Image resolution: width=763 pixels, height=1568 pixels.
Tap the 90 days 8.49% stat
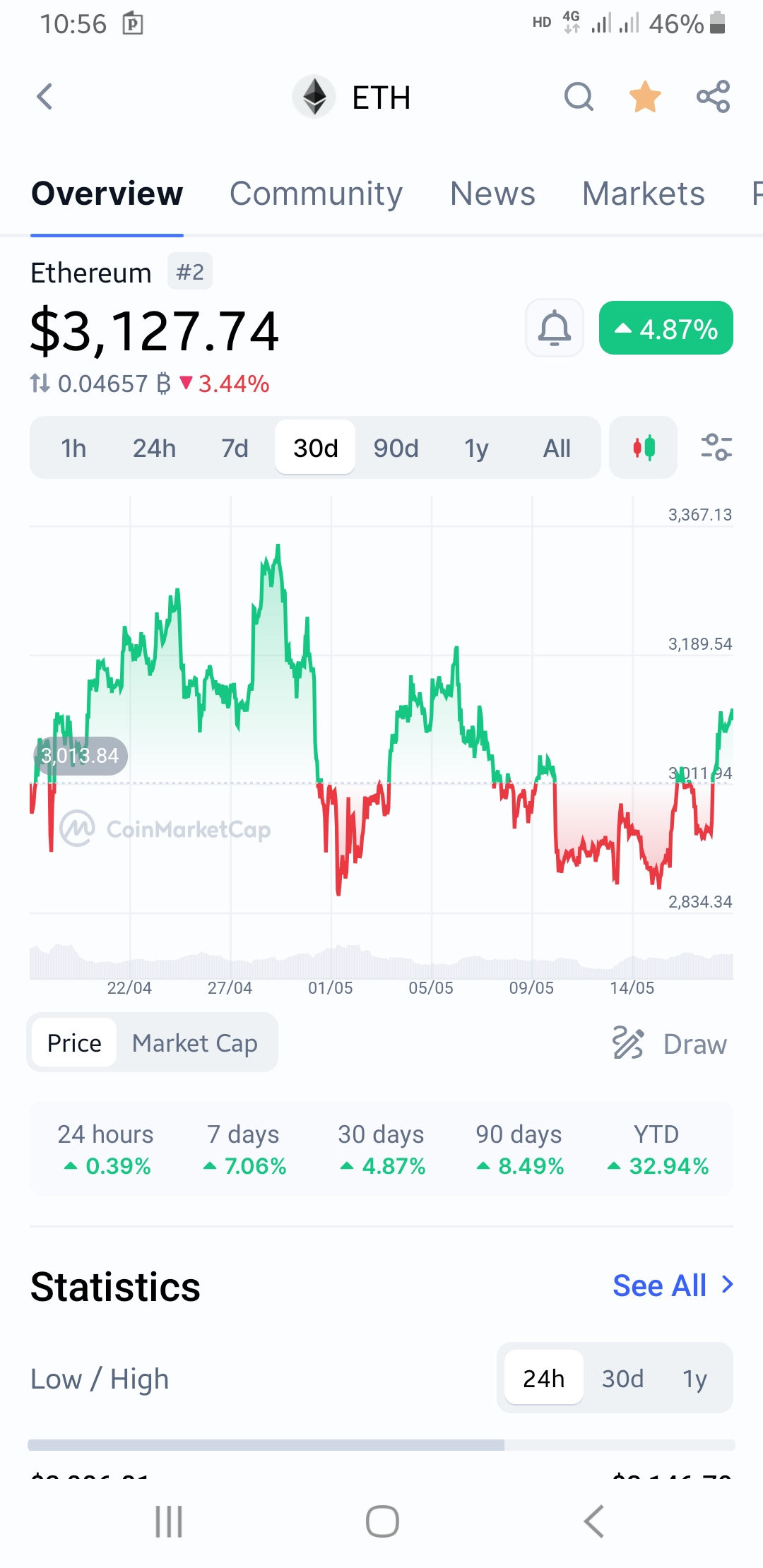[519, 1149]
